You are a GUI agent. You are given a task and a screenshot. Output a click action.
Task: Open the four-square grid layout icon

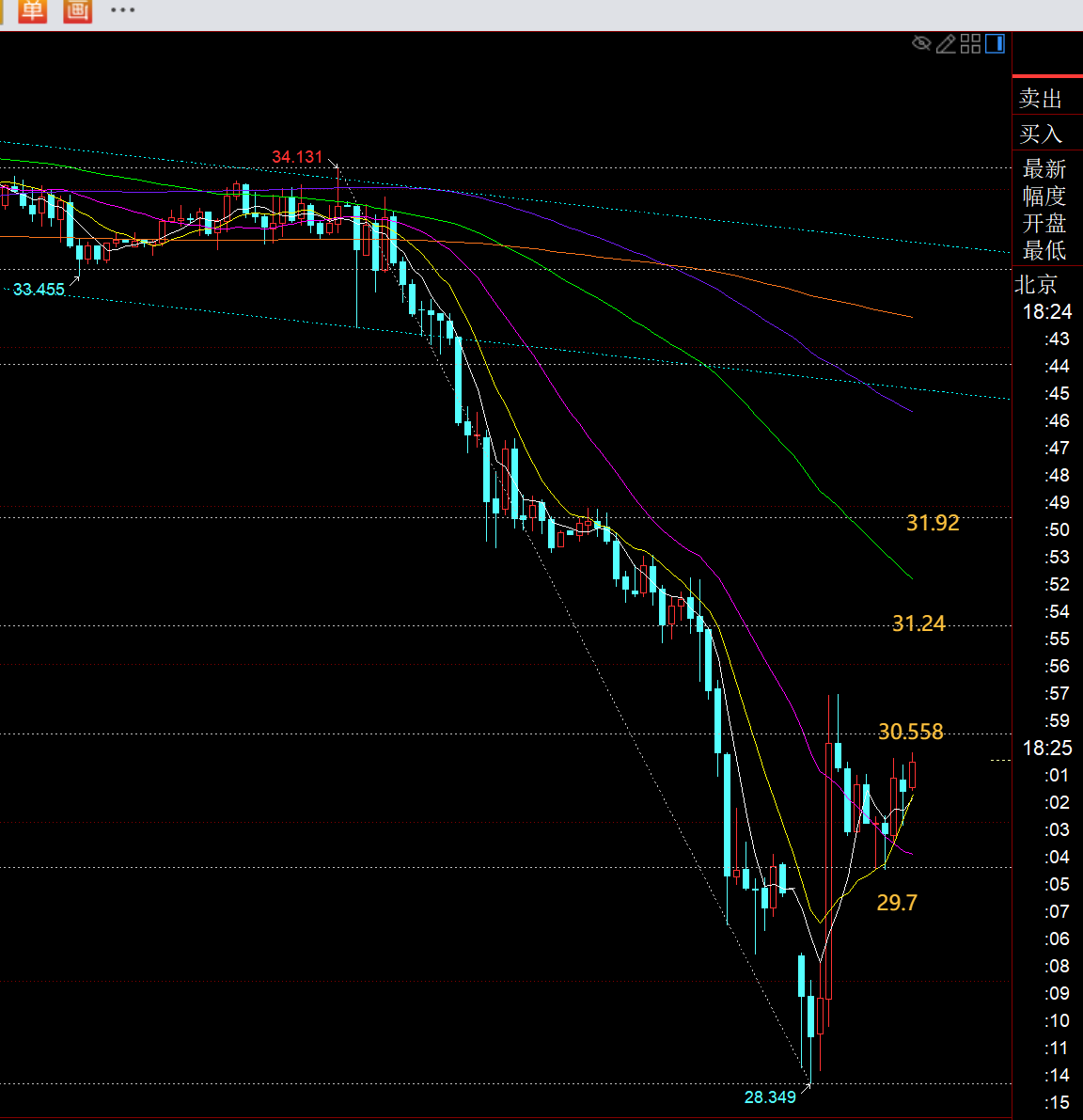[970, 43]
